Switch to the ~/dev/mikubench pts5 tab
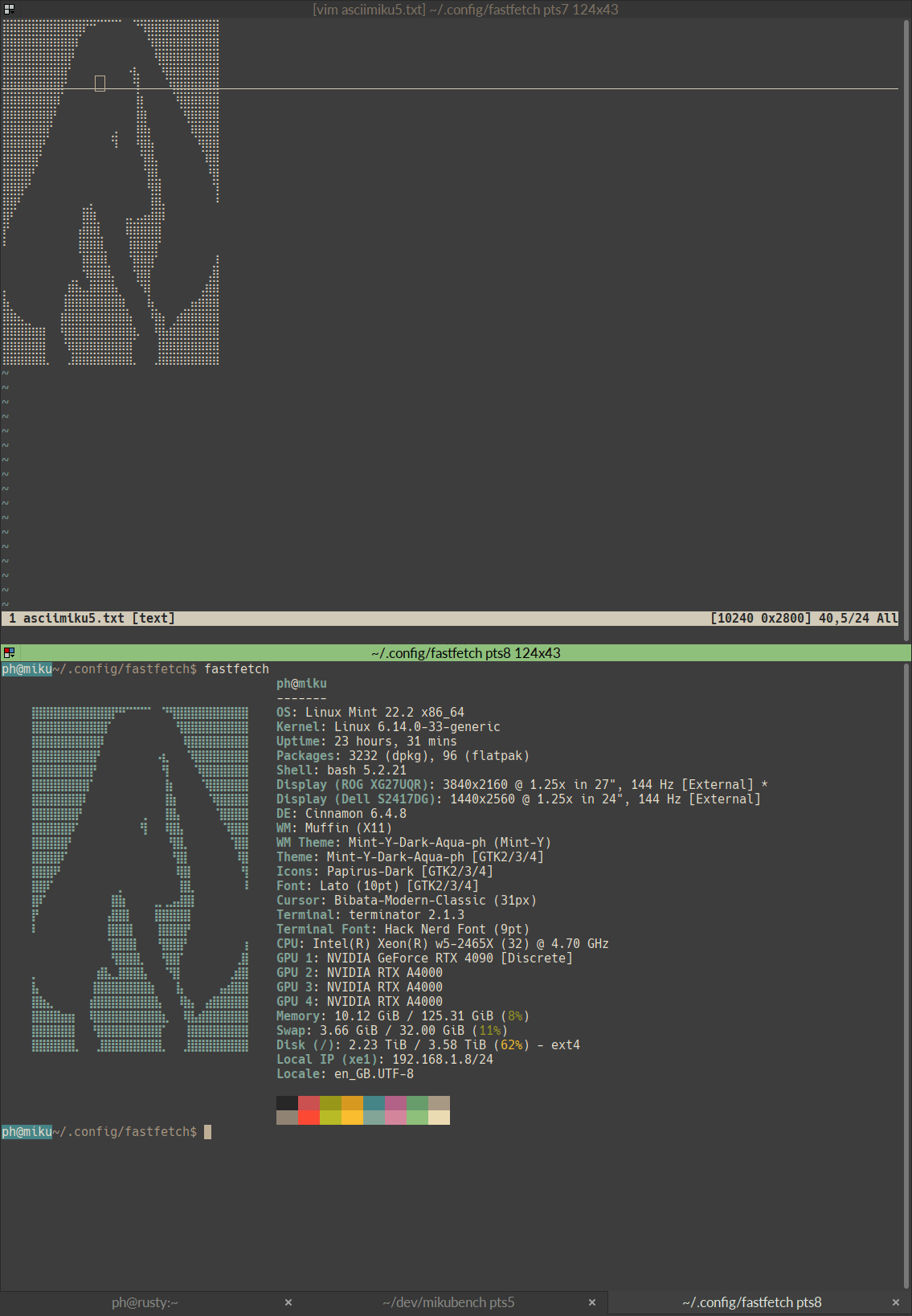The width and height of the screenshot is (912, 1316). point(448,1302)
